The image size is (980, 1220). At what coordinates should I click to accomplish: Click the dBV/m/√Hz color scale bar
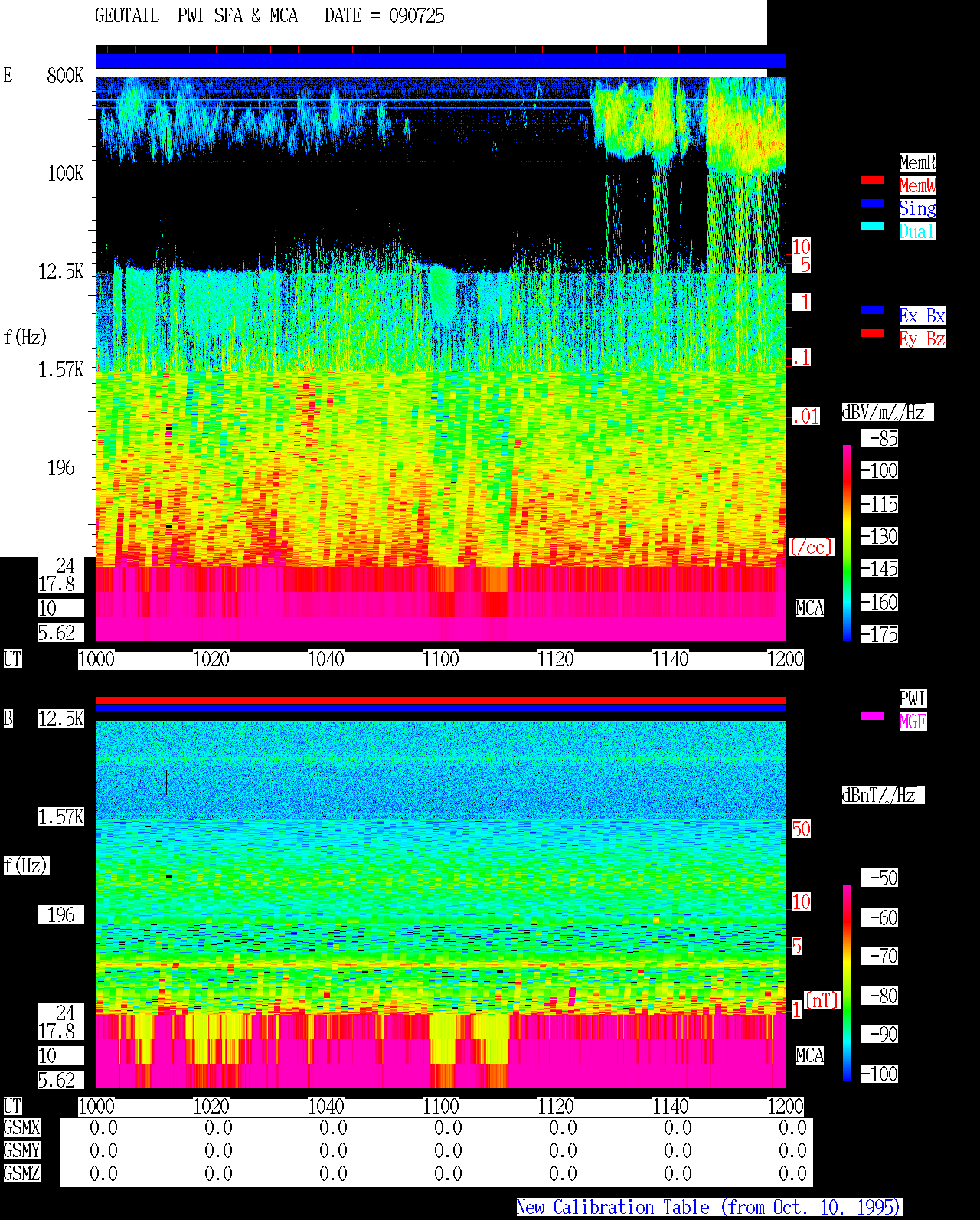click(847, 542)
